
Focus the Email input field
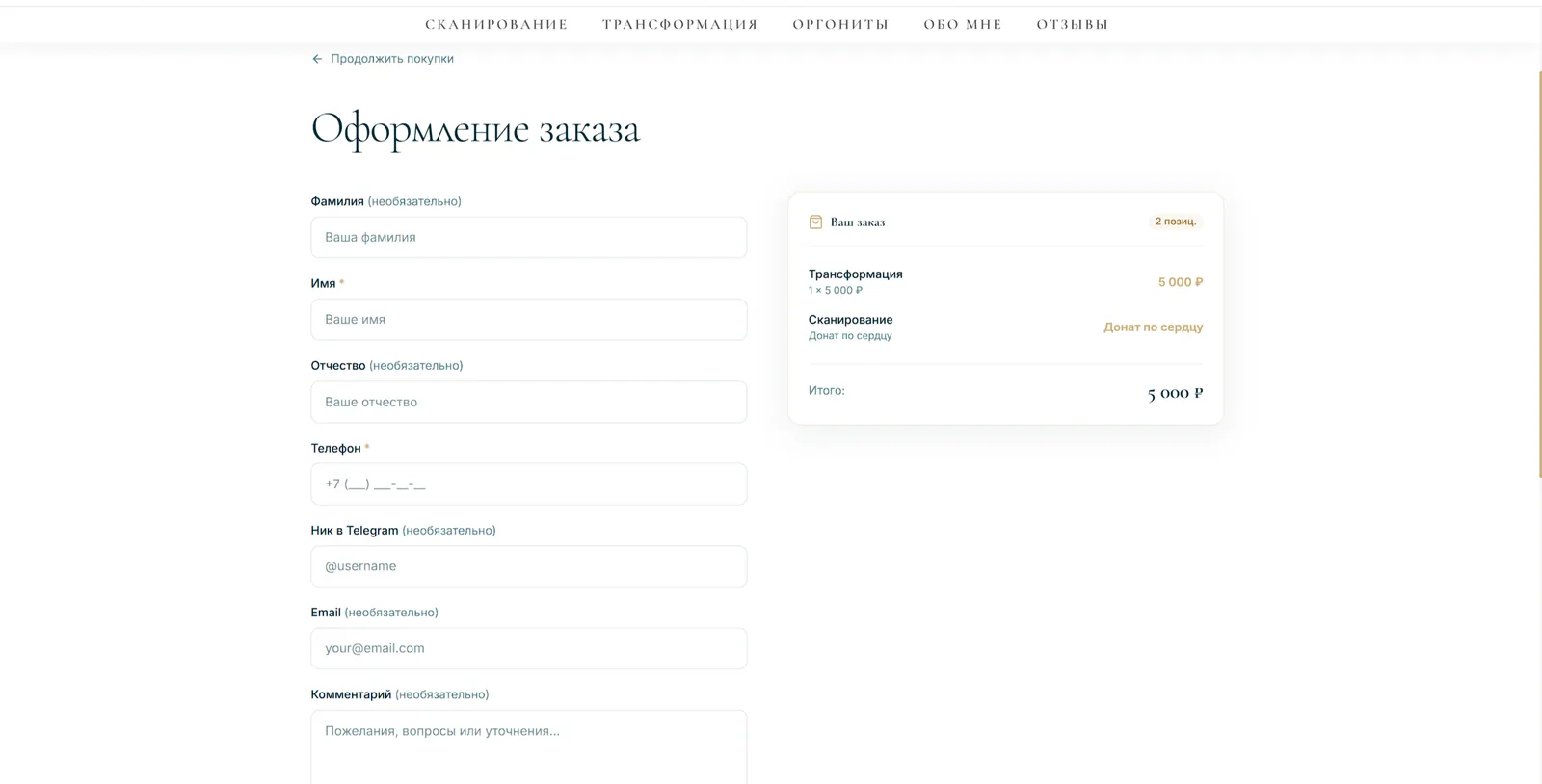pos(528,648)
